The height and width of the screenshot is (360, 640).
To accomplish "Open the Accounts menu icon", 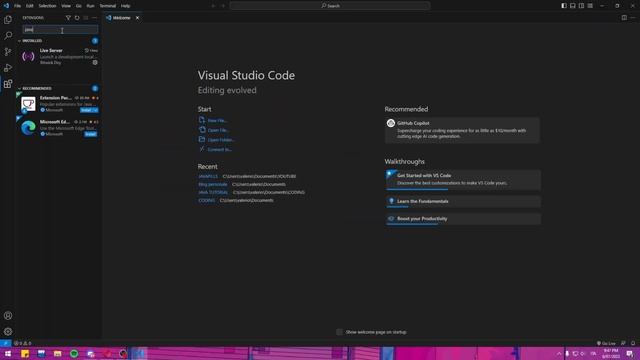I will 8,316.
